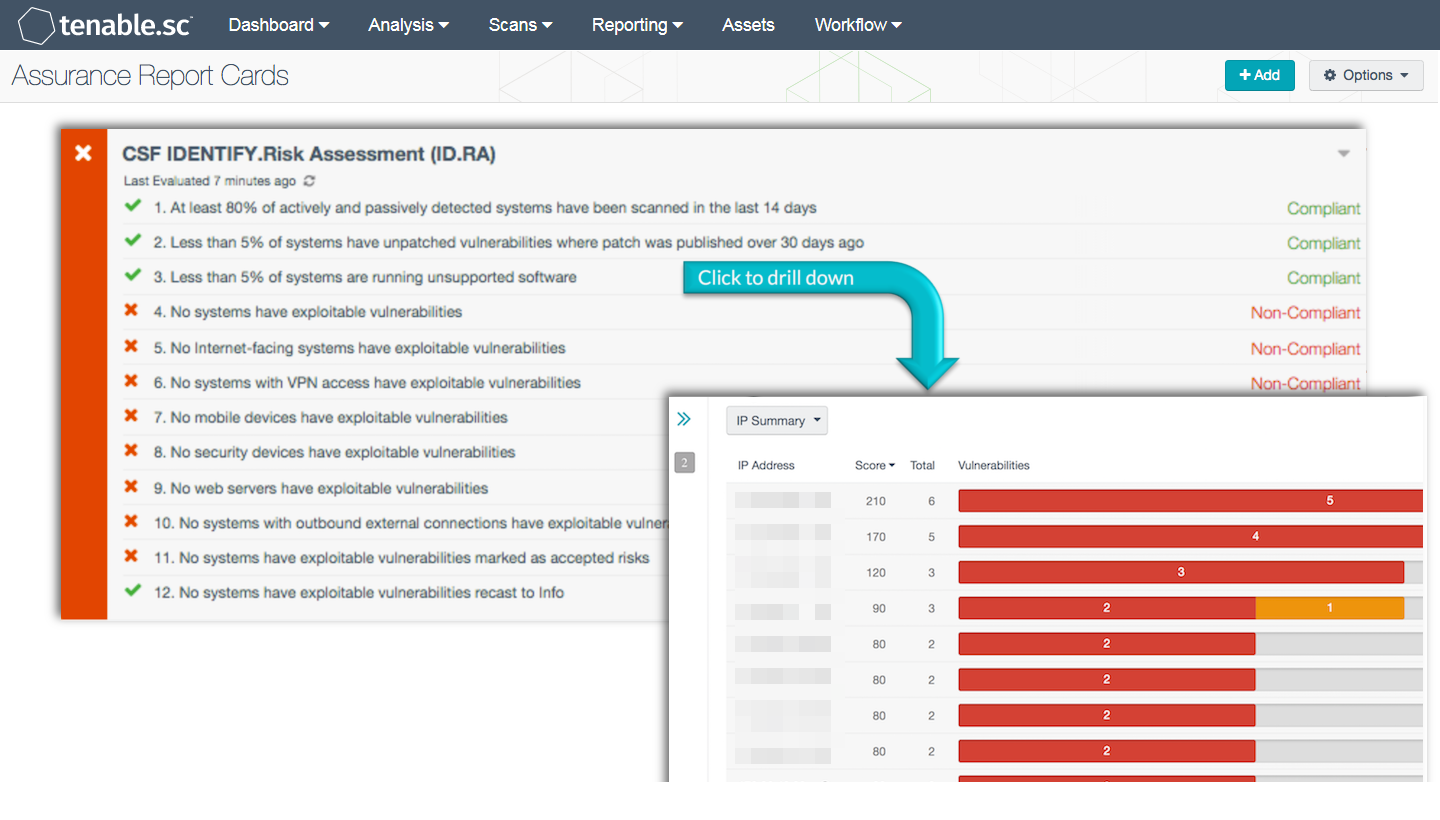Click the red X icon for policy 4
Image resolution: width=1440 pixels, height=820 pixels.
[131, 311]
